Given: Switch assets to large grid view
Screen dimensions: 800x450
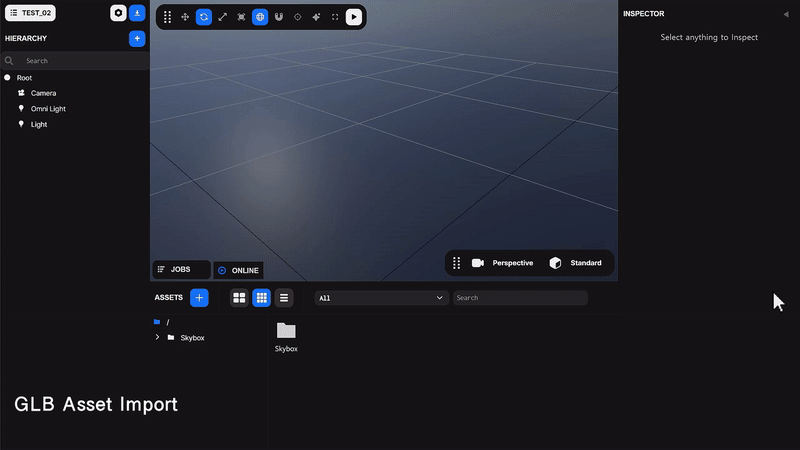Looking at the screenshot, I should click(x=239, y=298).
